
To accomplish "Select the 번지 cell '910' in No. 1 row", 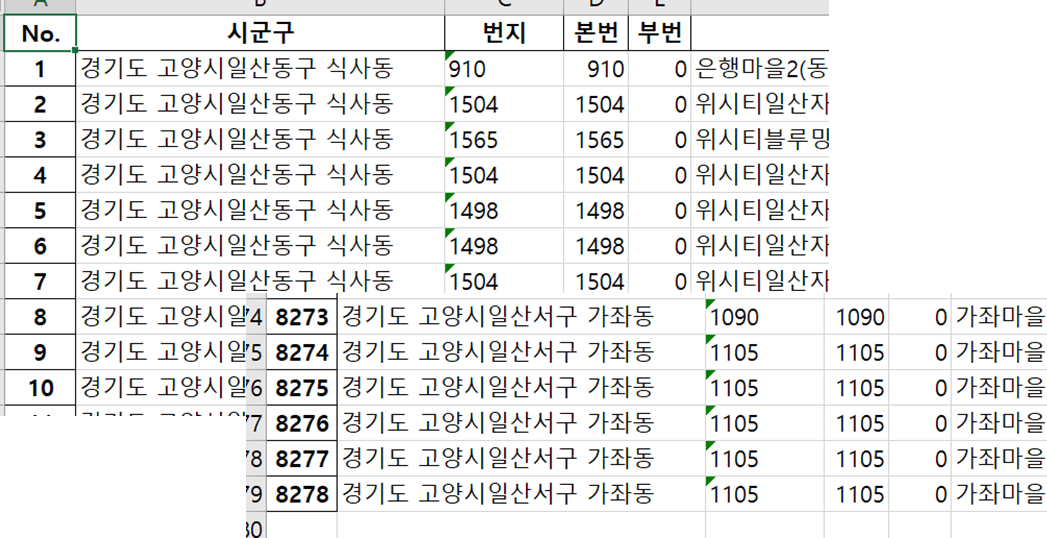I will point(504,69).
